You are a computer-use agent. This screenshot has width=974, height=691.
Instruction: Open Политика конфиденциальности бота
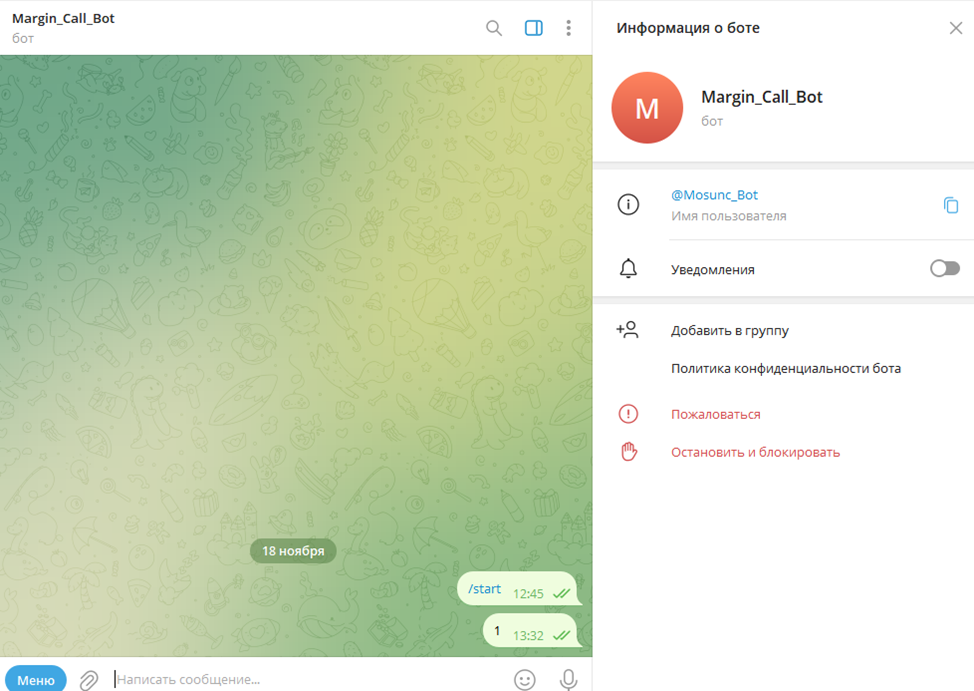pos(786,368)
